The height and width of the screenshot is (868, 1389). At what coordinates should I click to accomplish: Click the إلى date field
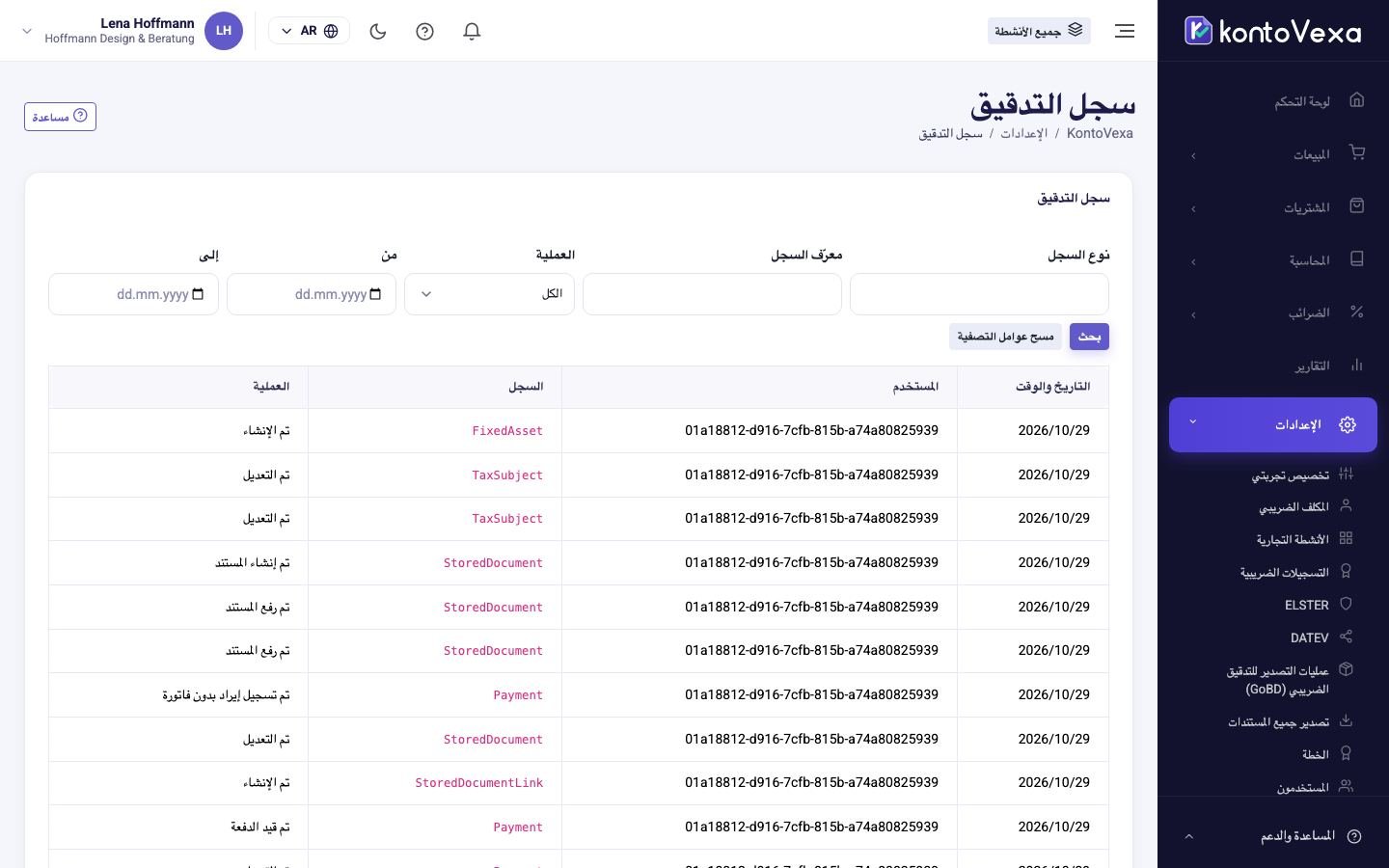coord(133,294)
